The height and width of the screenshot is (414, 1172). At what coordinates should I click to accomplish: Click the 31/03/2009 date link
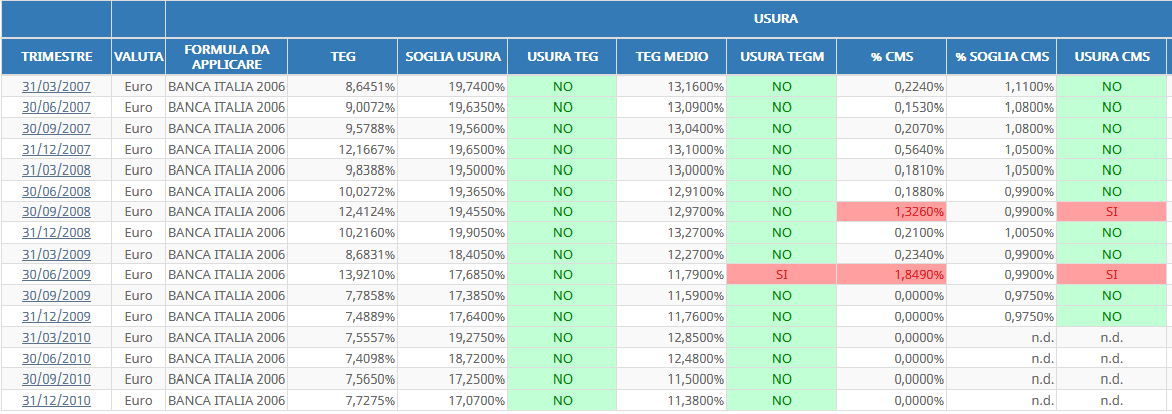tap(56, 254)
